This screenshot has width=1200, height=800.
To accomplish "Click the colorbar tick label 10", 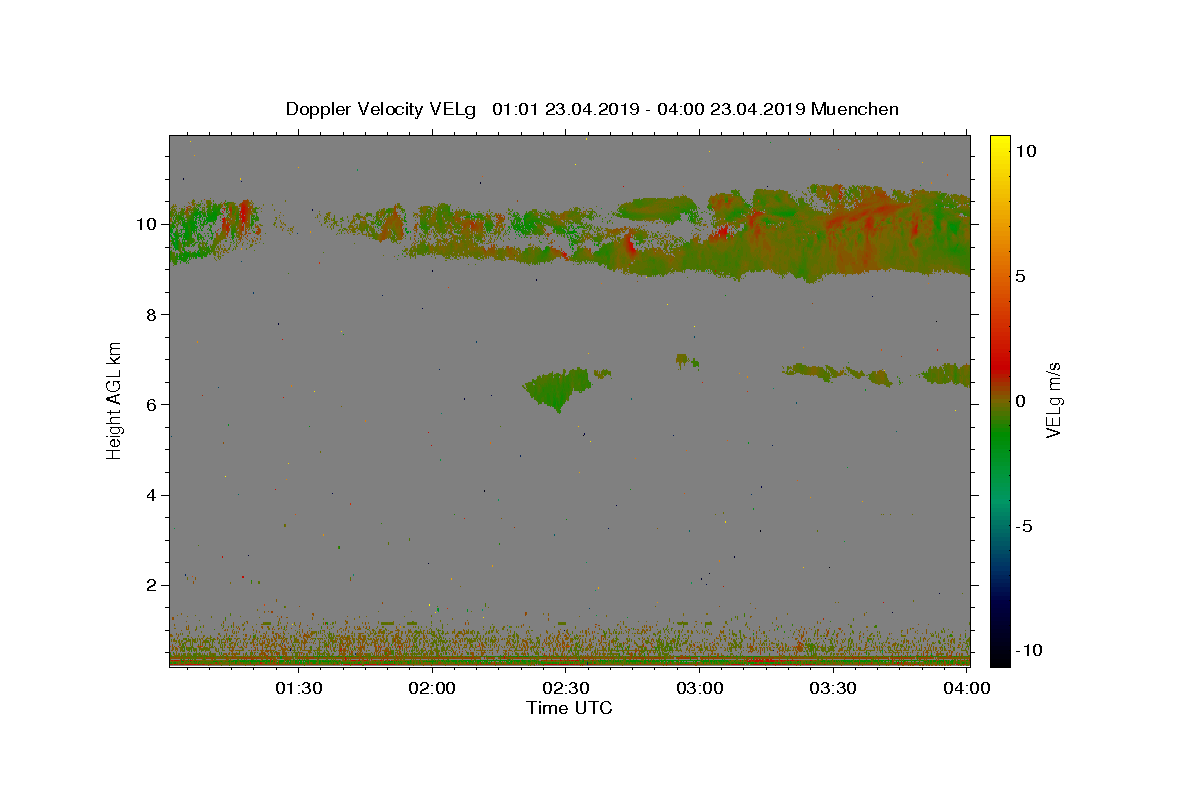I will point(1026,150).
